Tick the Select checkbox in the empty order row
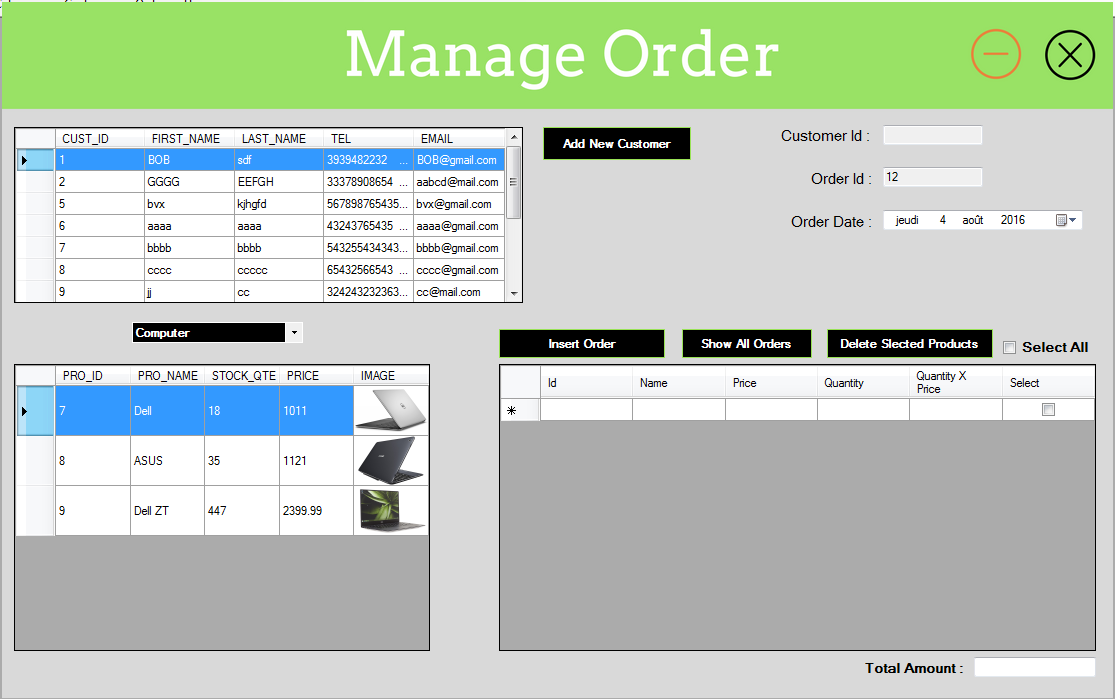The image size is (1115, 699). (x=1047, y=409)
